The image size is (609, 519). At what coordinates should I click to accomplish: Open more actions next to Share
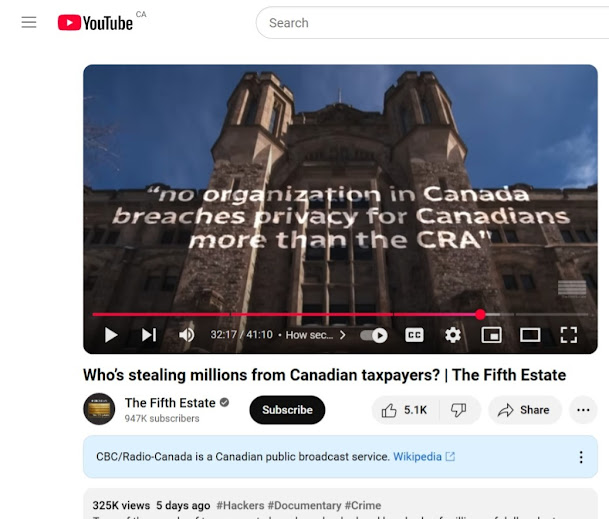click(x=583, y=410)
